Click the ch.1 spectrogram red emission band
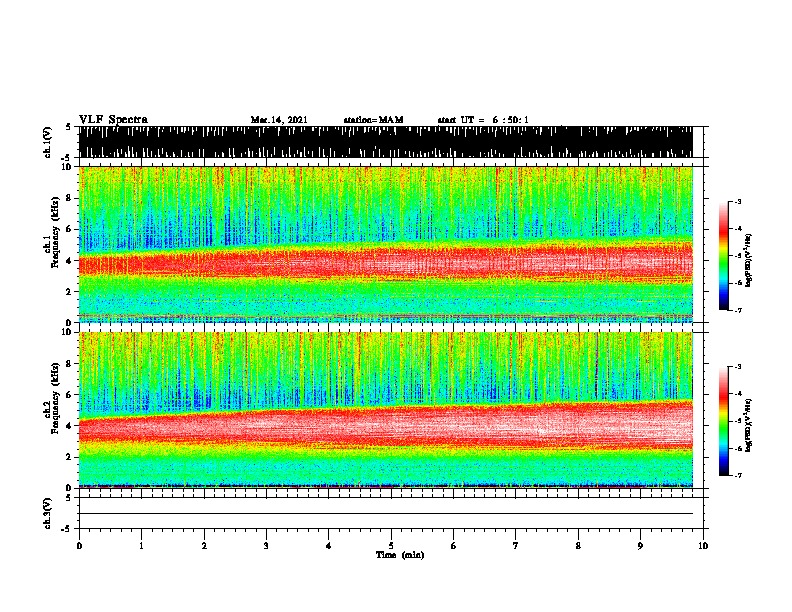 385,263
